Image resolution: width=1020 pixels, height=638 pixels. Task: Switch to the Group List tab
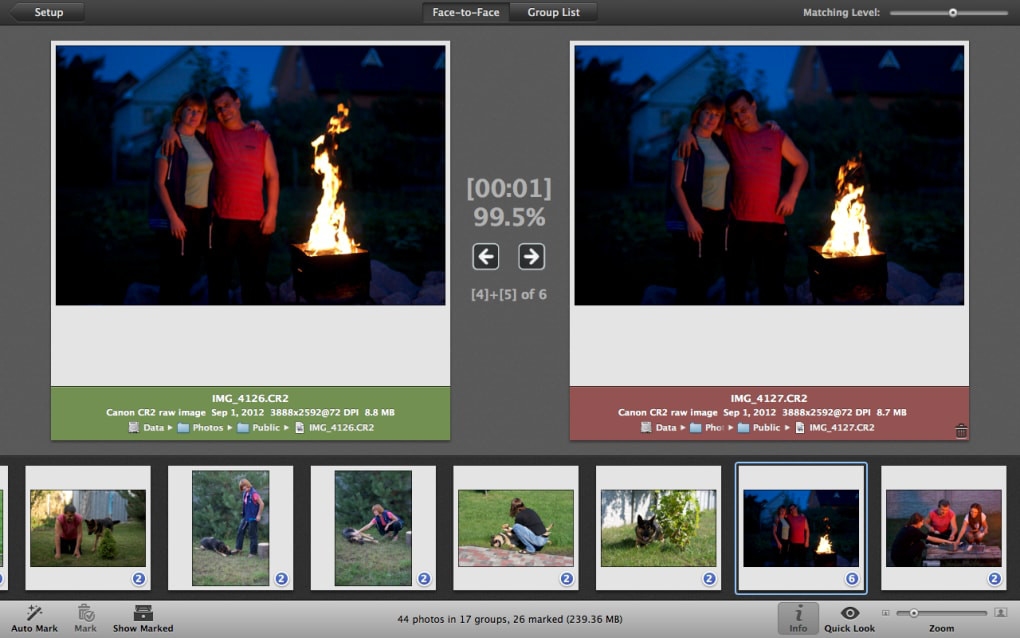553,12
